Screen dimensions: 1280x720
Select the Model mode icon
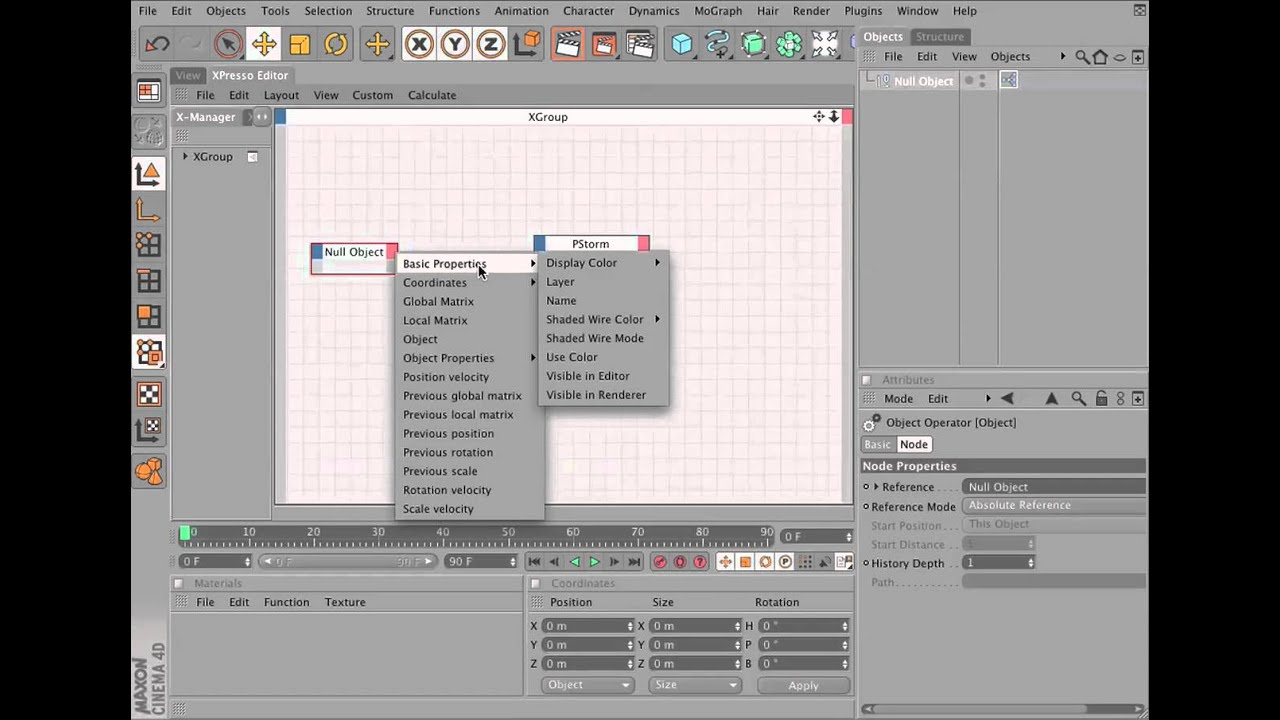click(x=148, y=174)
